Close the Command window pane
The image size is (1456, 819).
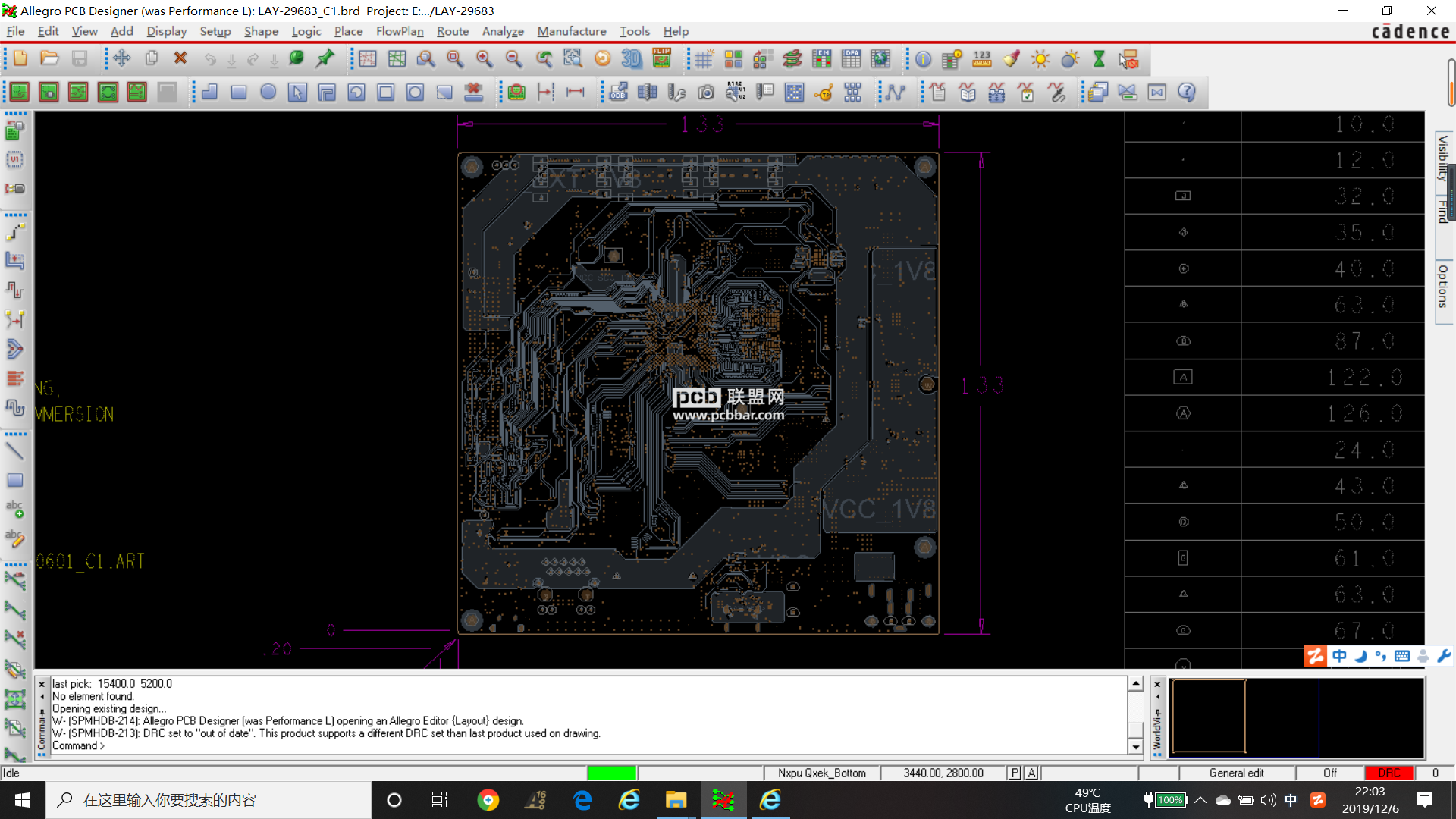[42, 684]
